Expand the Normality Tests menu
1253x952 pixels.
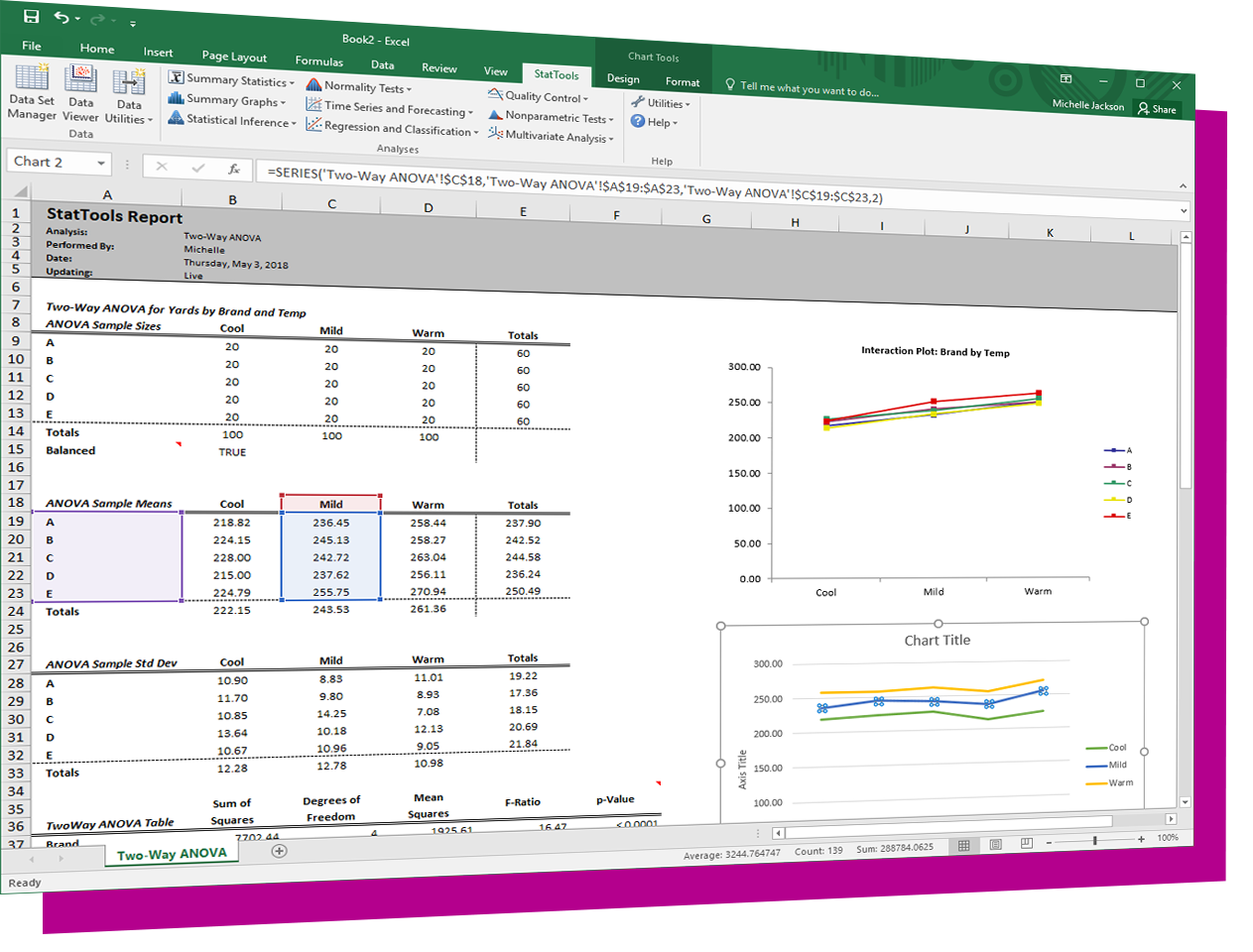point(358,86)
